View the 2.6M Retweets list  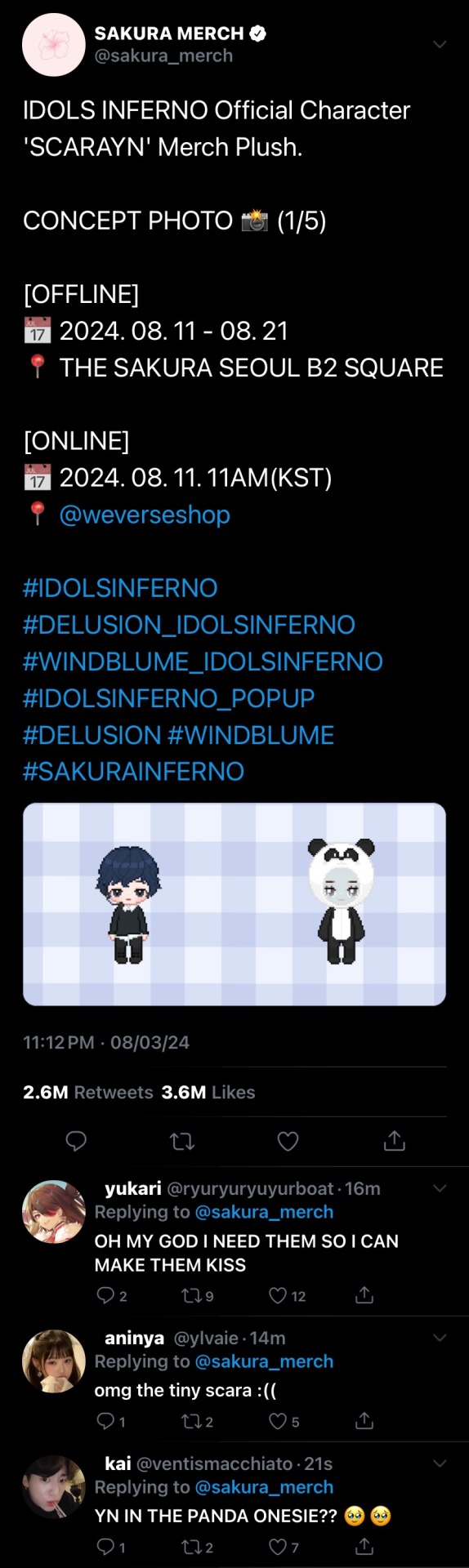coord(88,1092)
